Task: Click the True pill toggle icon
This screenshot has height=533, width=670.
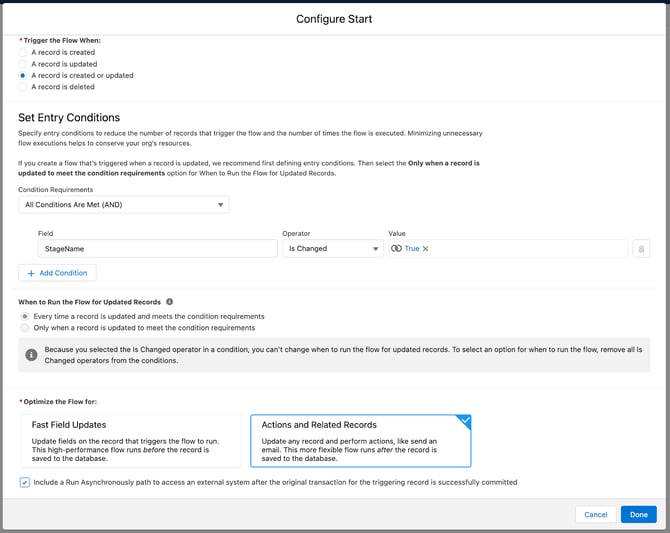Action: 397,248
